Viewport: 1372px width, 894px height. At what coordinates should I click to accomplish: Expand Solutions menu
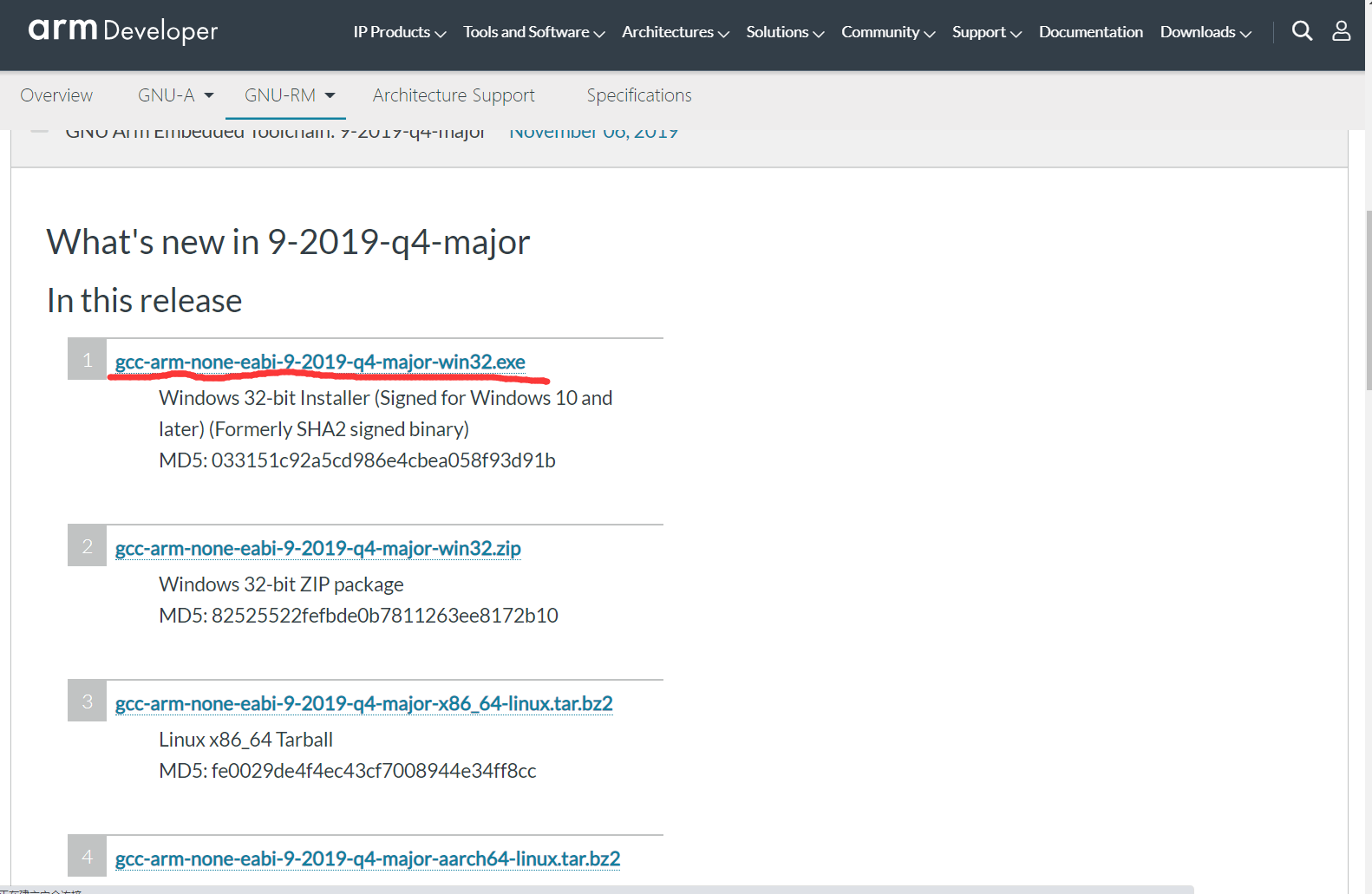pyautogui.click(x=785, y=32)
